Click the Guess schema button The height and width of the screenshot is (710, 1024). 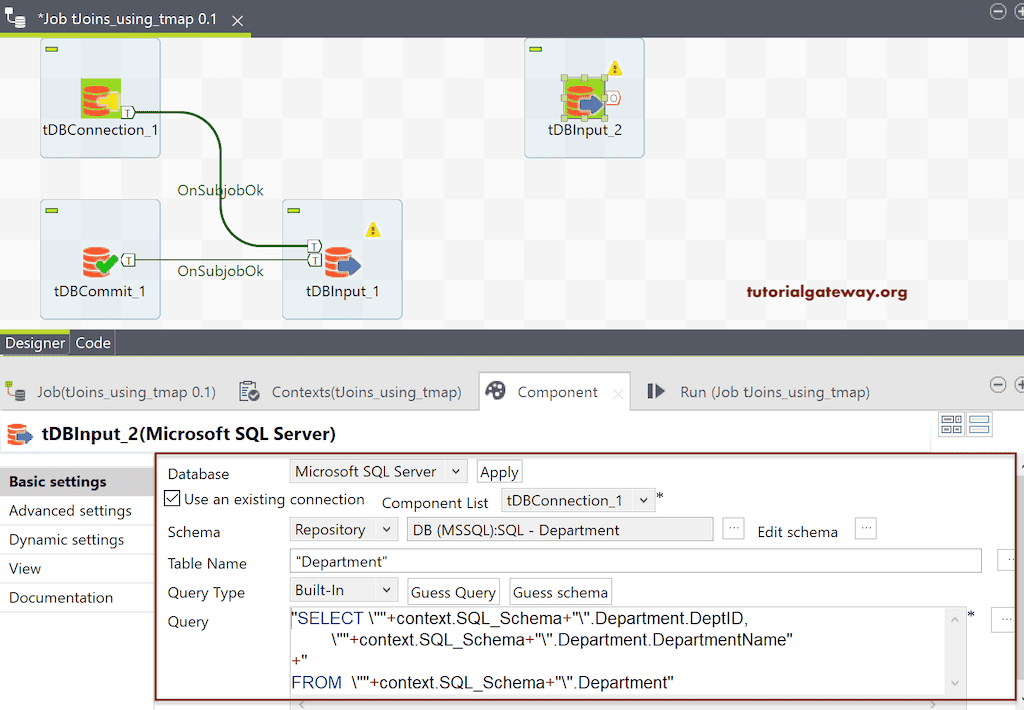coord(560,592)
